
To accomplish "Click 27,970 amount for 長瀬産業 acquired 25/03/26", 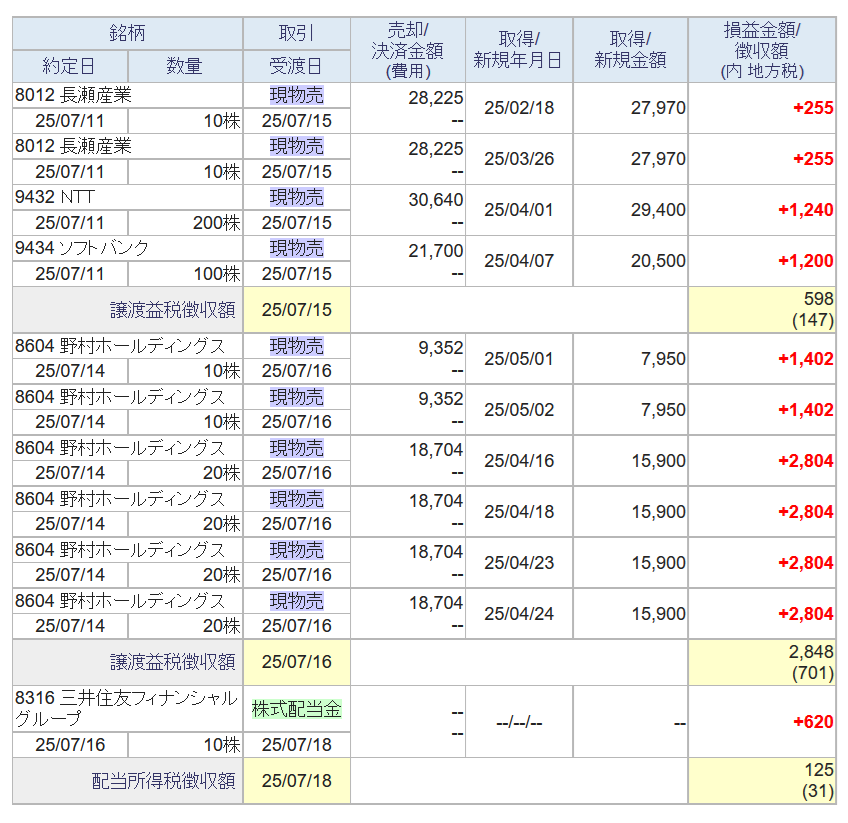I will coord(658,159).
